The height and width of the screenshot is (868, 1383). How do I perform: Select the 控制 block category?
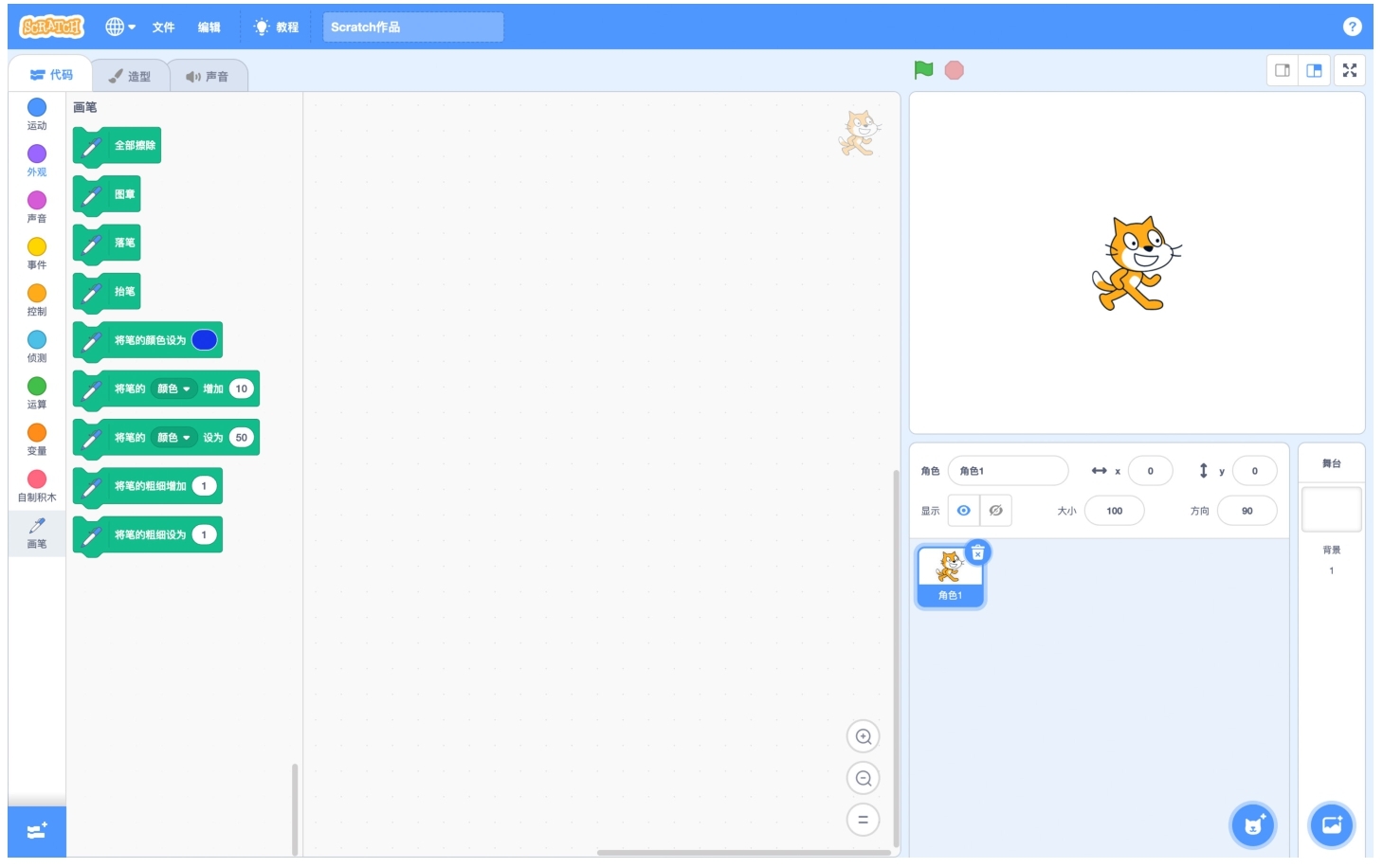coord(37,299)
